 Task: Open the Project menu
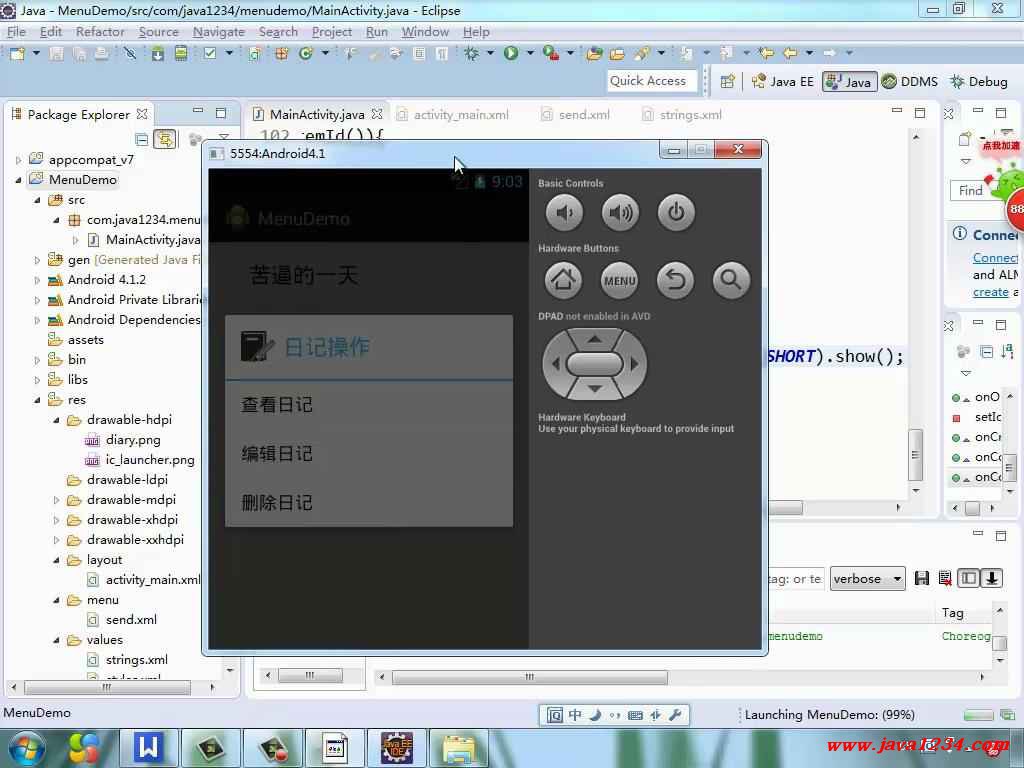[x=332, y=32]
